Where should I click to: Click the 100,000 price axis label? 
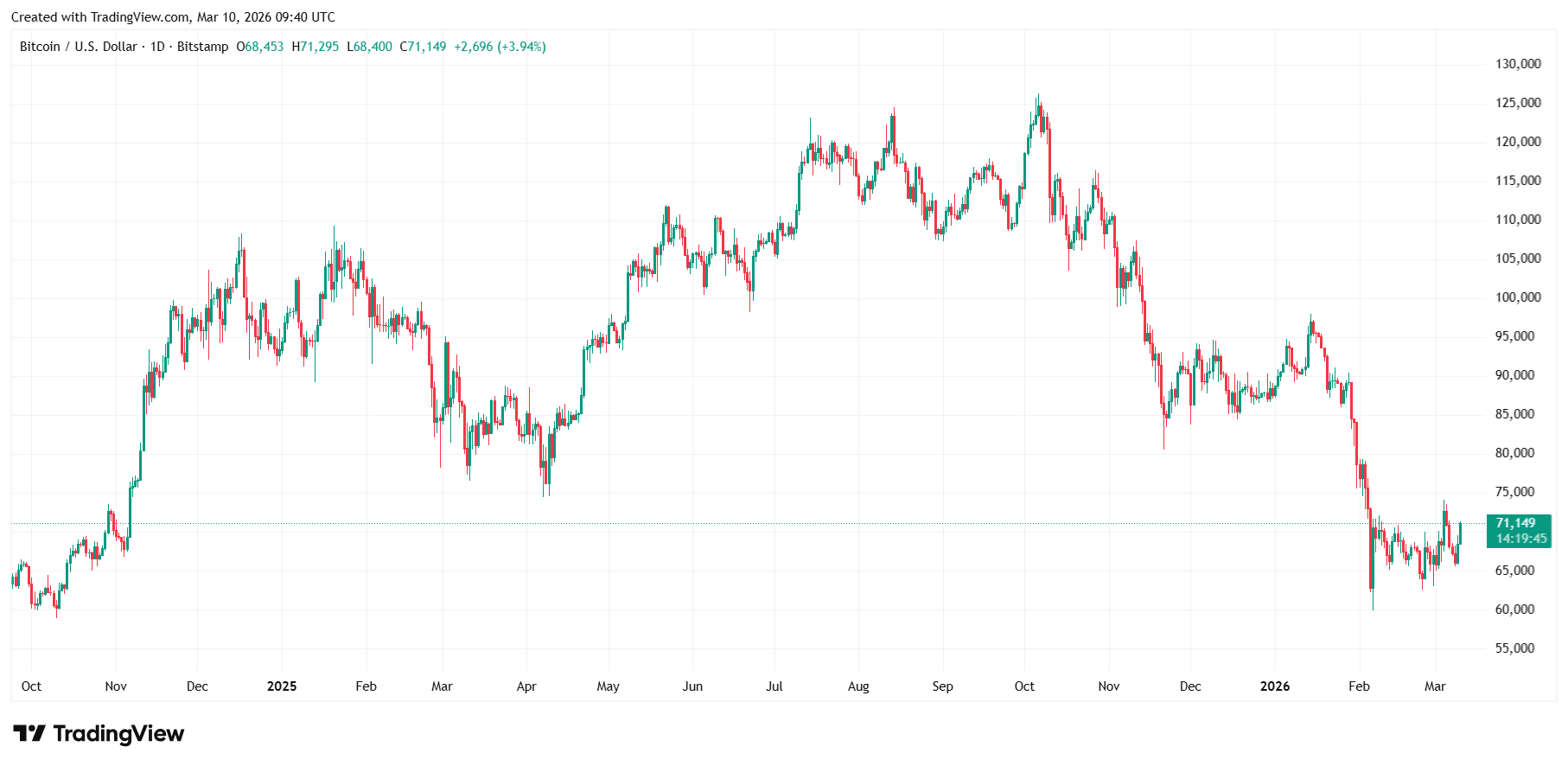[x=1518, y=297]
